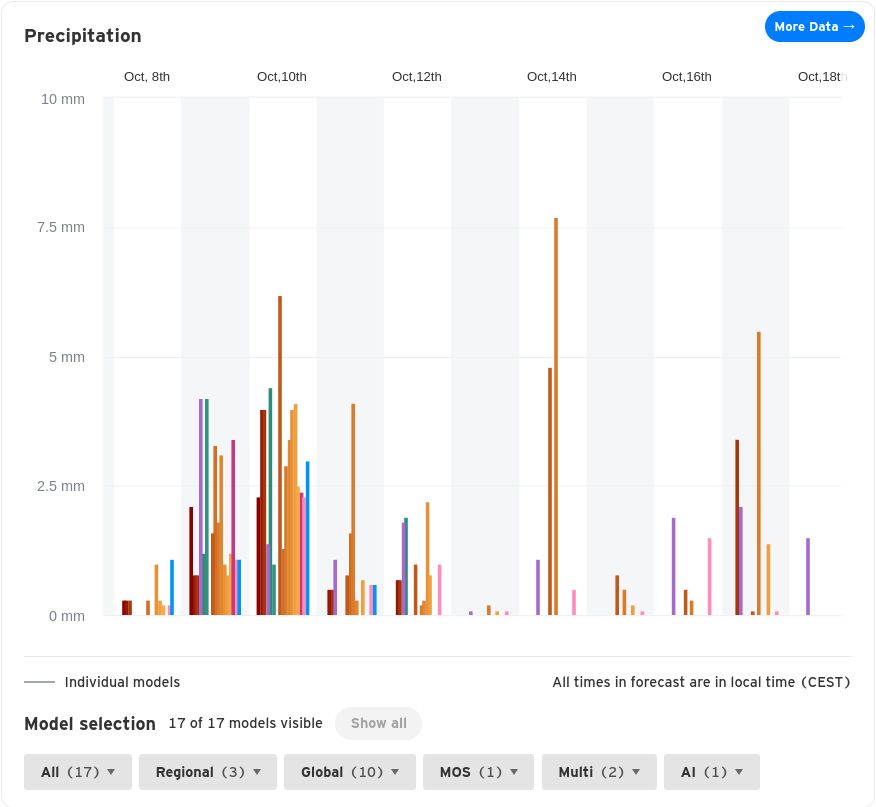876x807 pixels.
Task: Select the '17 of 17 models visible' text
Action: [246, 723]
